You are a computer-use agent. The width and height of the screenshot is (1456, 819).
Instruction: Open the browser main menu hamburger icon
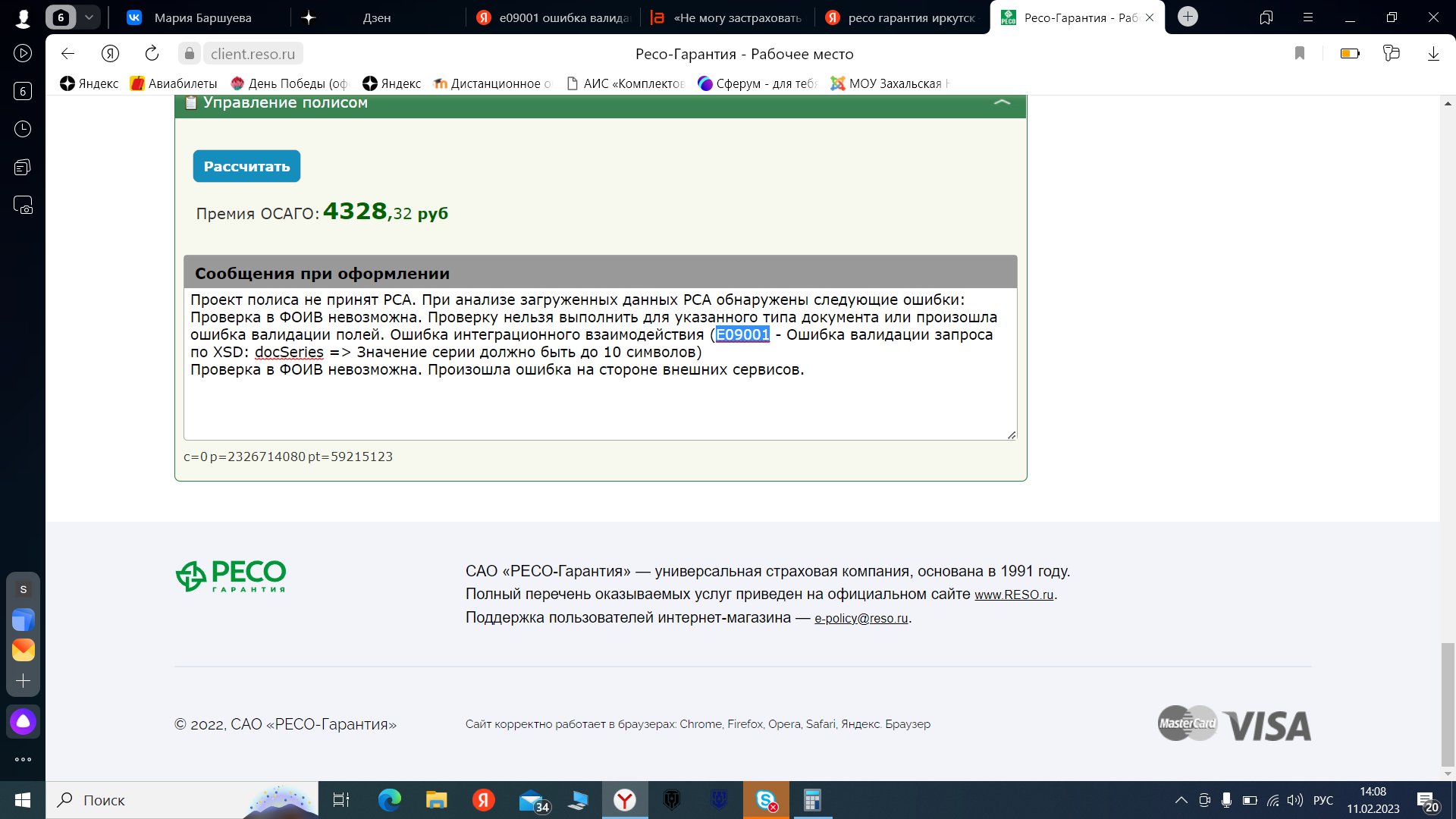pyautogui.click(x=1307, y=17)
